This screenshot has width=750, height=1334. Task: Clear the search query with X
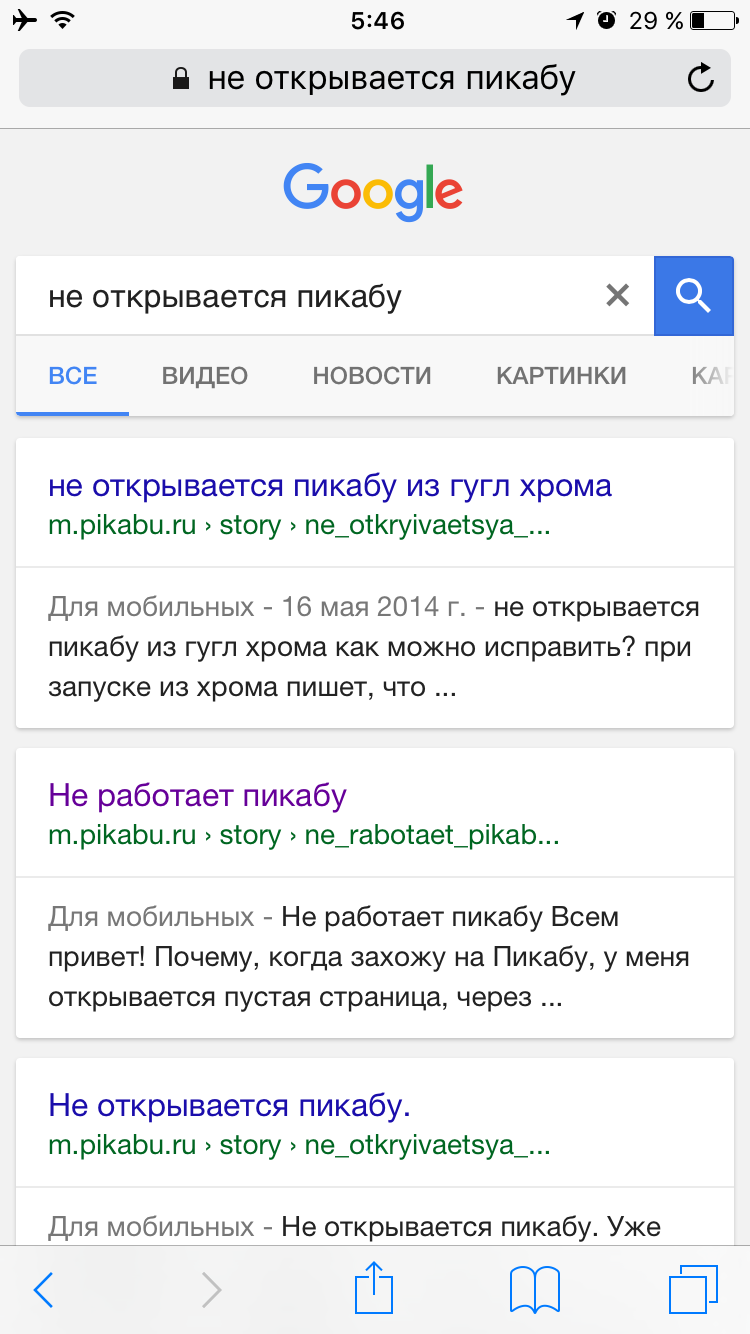point(618,295)
